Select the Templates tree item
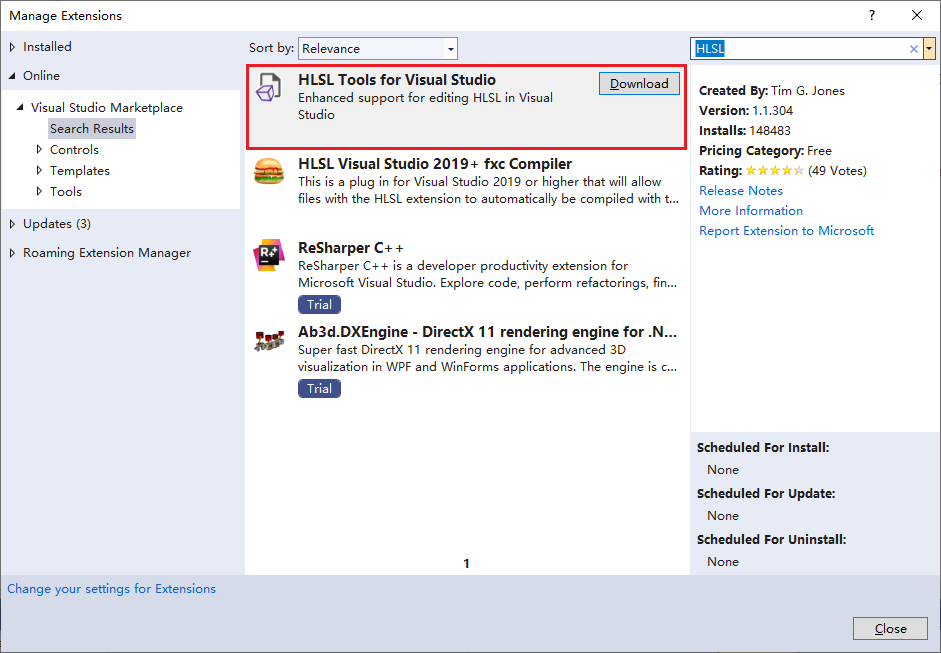941x653 pixels. coord(80,170)
